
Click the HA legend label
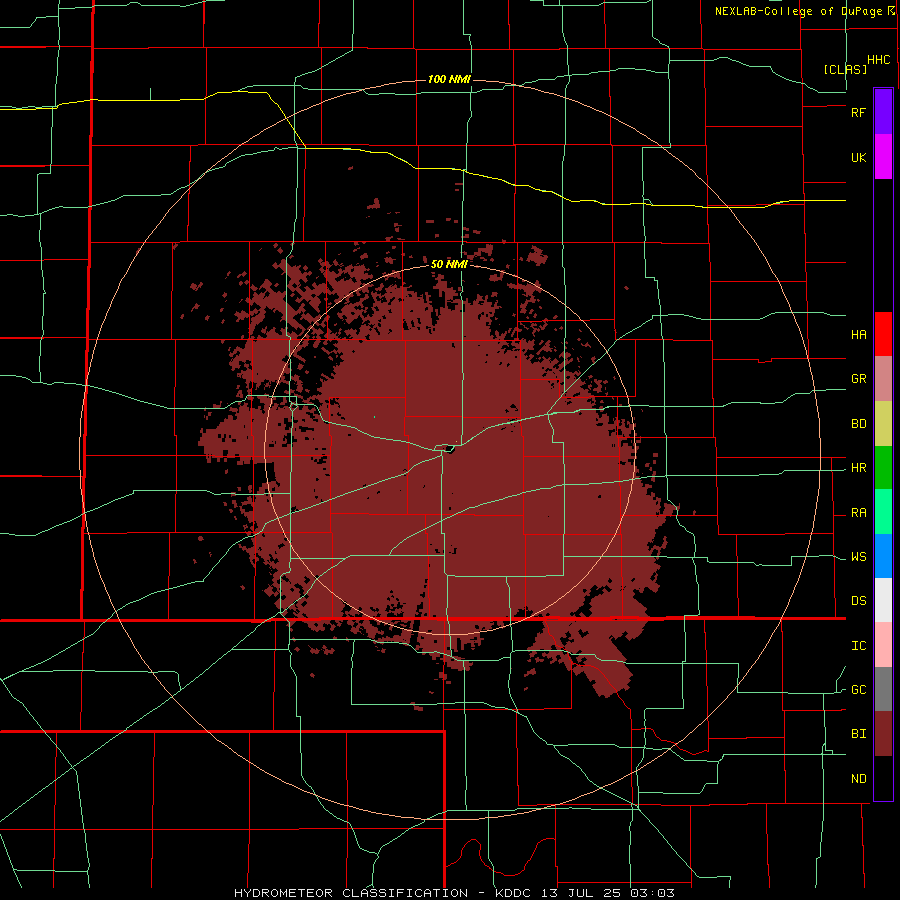(858, 334)
